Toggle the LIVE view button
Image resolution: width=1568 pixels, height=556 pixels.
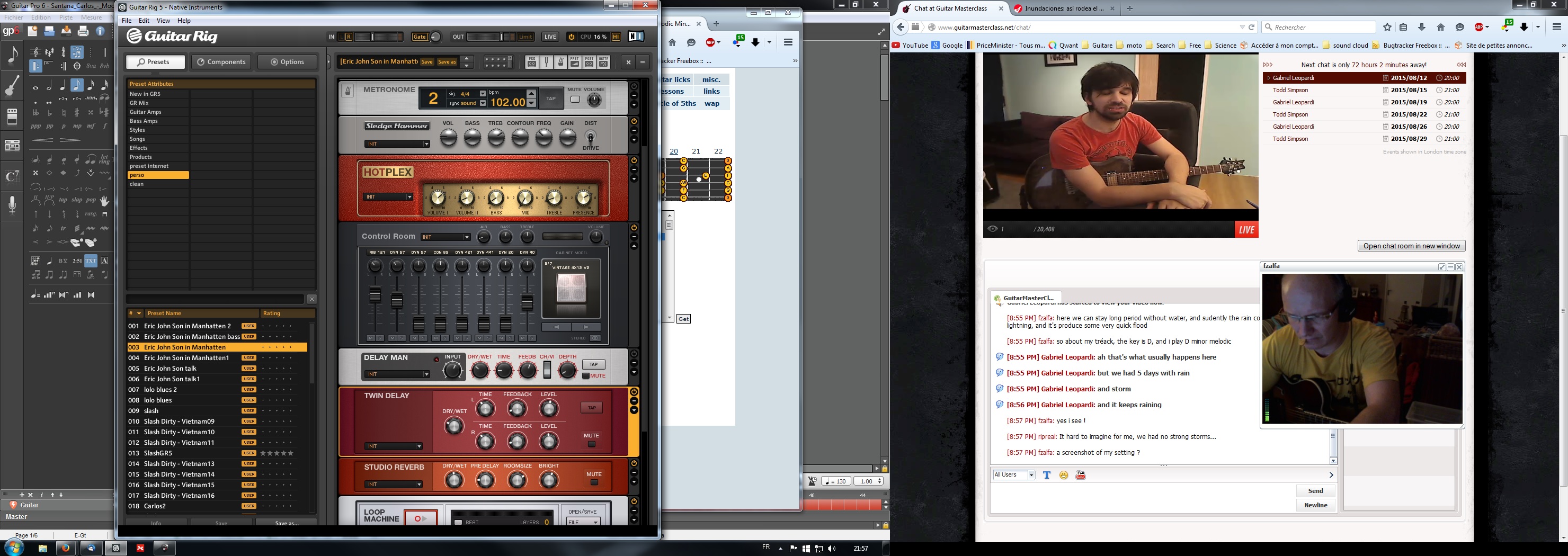pos(550,37)
